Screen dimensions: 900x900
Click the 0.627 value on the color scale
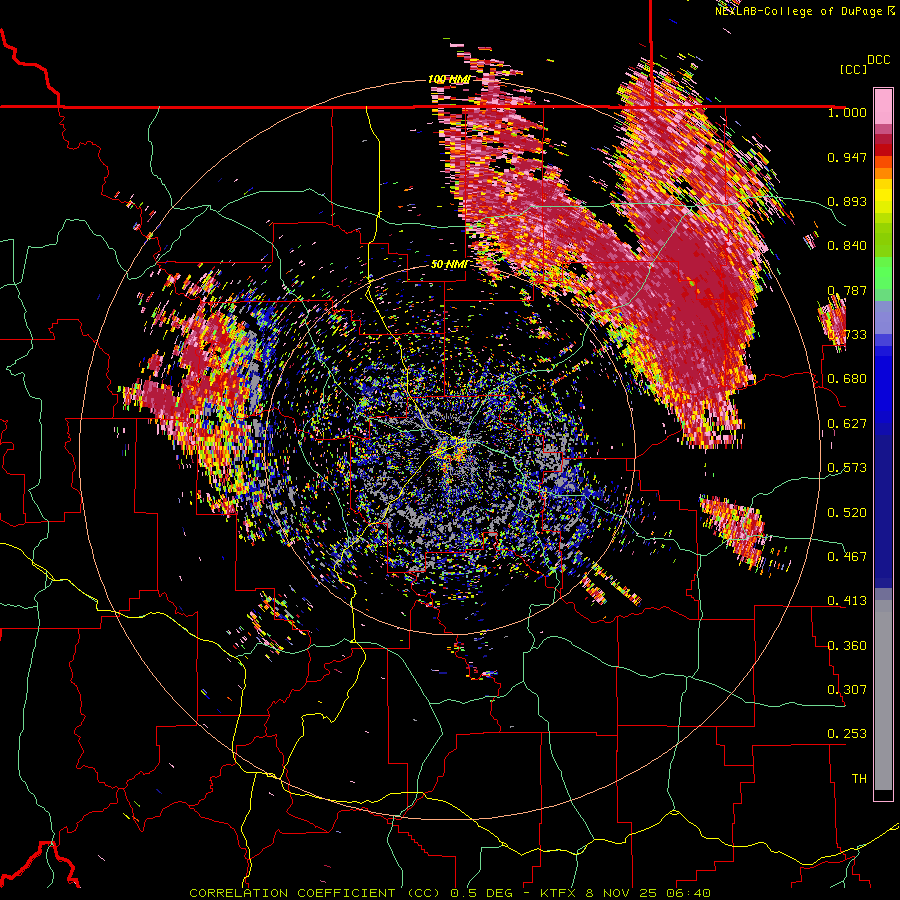[x=847, y=424]
